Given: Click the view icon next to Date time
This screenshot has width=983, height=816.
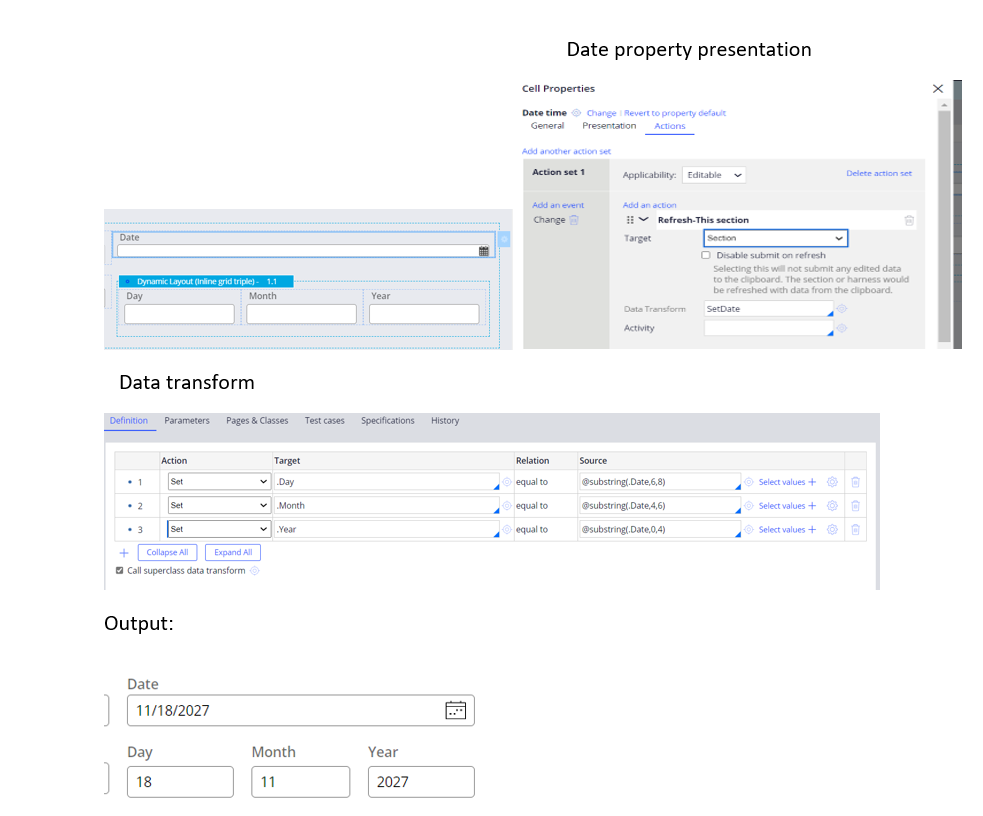Looking at the screenshot, I should (576, 113).
